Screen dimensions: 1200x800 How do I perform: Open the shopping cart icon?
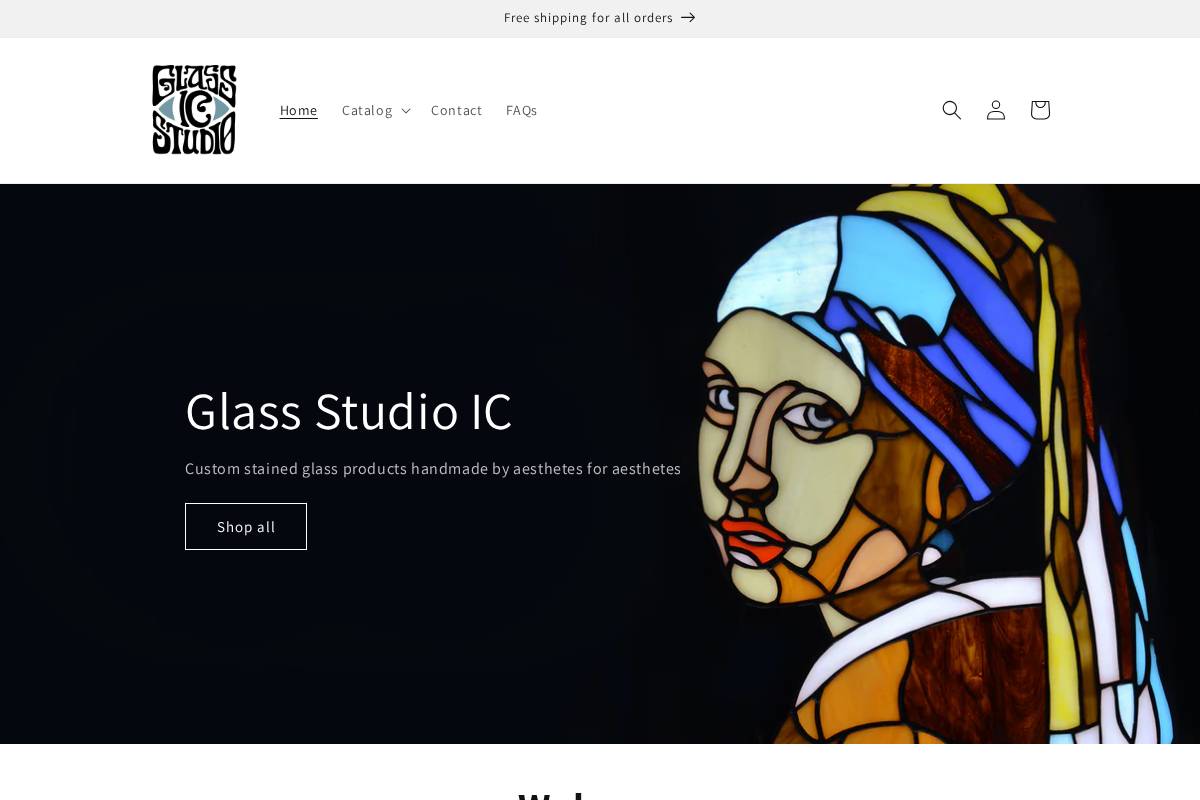(x=1040, y=110)
